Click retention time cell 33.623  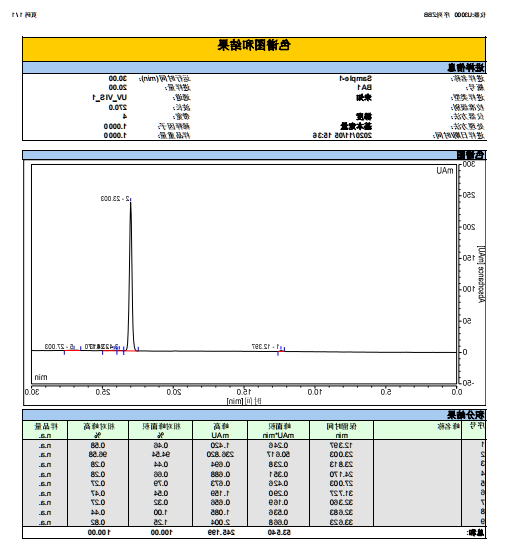pyautogui.click(x=341, y=522)
